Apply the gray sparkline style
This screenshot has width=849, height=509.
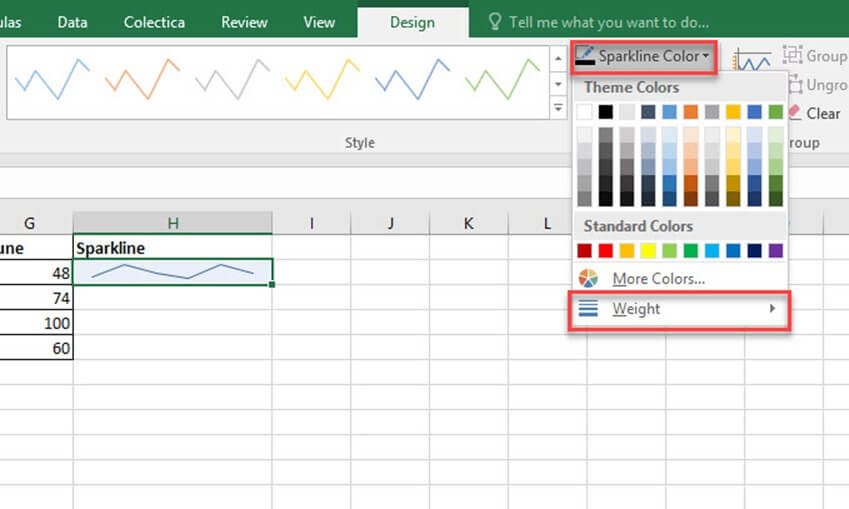pos(232,80)
